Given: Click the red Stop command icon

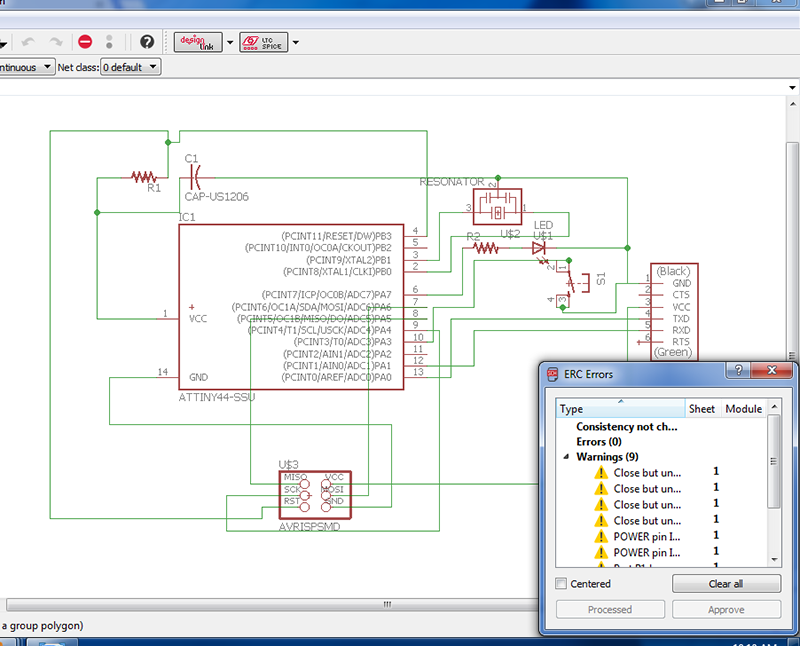Looking at the screenshot, I should pos(85,42).
